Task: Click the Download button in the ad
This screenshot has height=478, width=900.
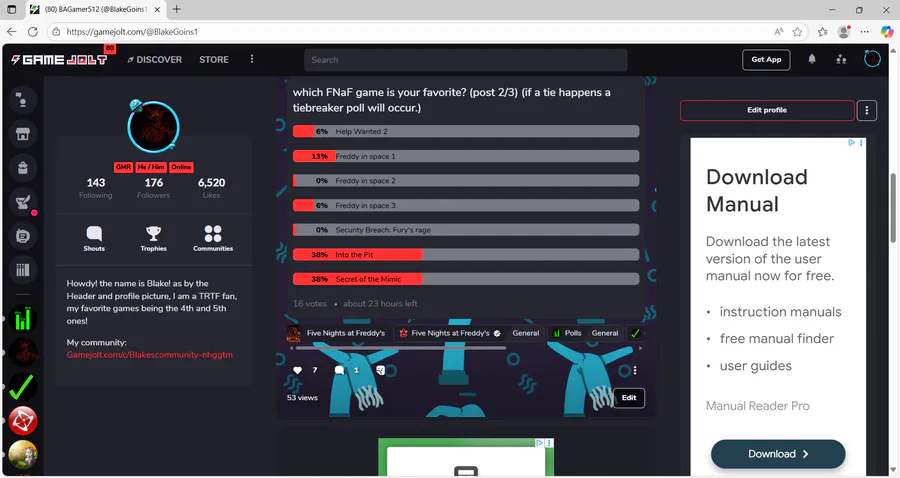Action: [778, 454]
